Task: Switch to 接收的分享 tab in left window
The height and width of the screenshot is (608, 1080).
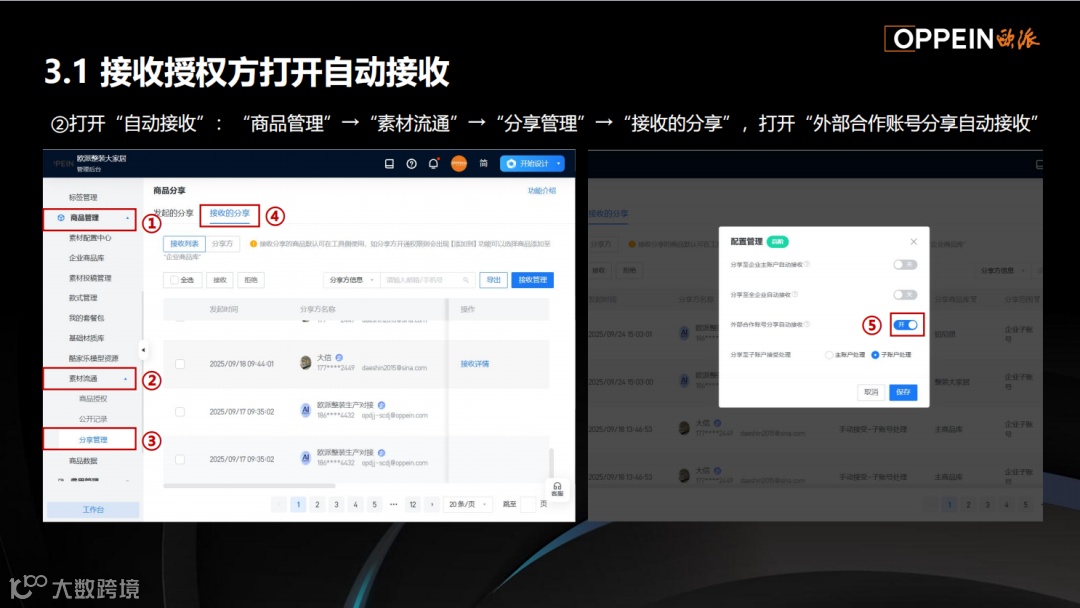Action: (229, 213)
